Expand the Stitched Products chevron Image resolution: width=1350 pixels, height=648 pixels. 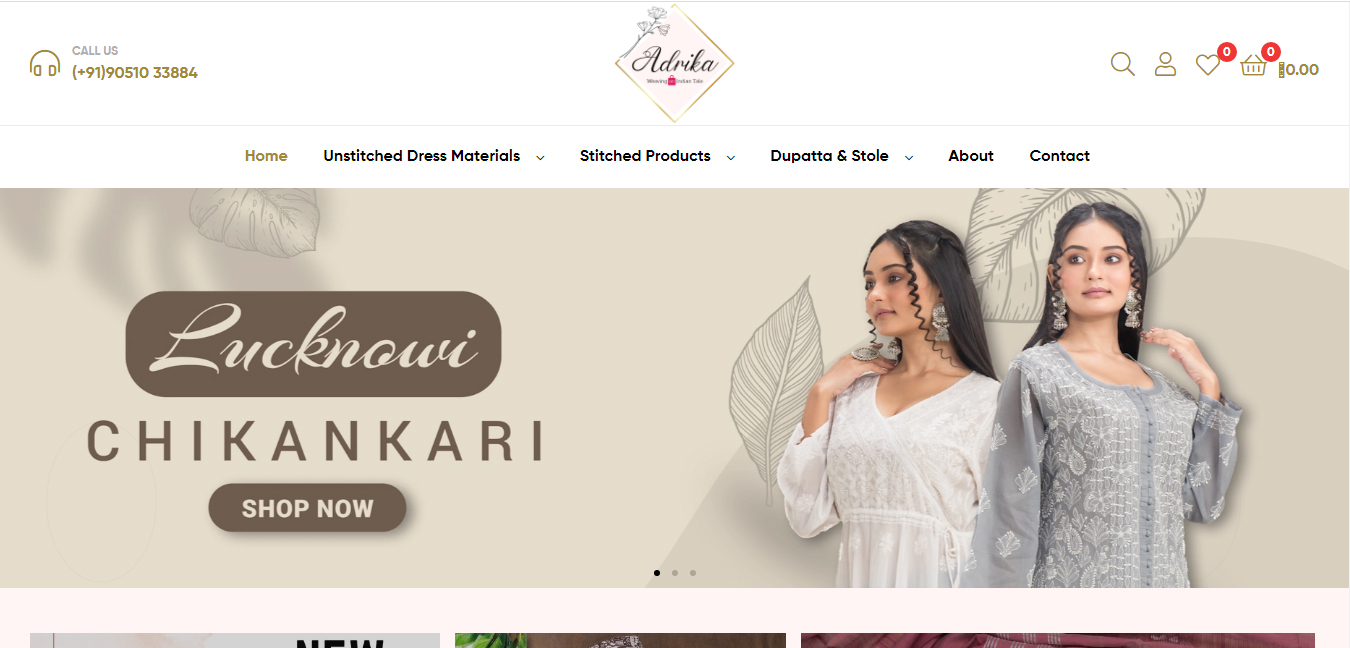pyautogui.click(x=730, y=157)
